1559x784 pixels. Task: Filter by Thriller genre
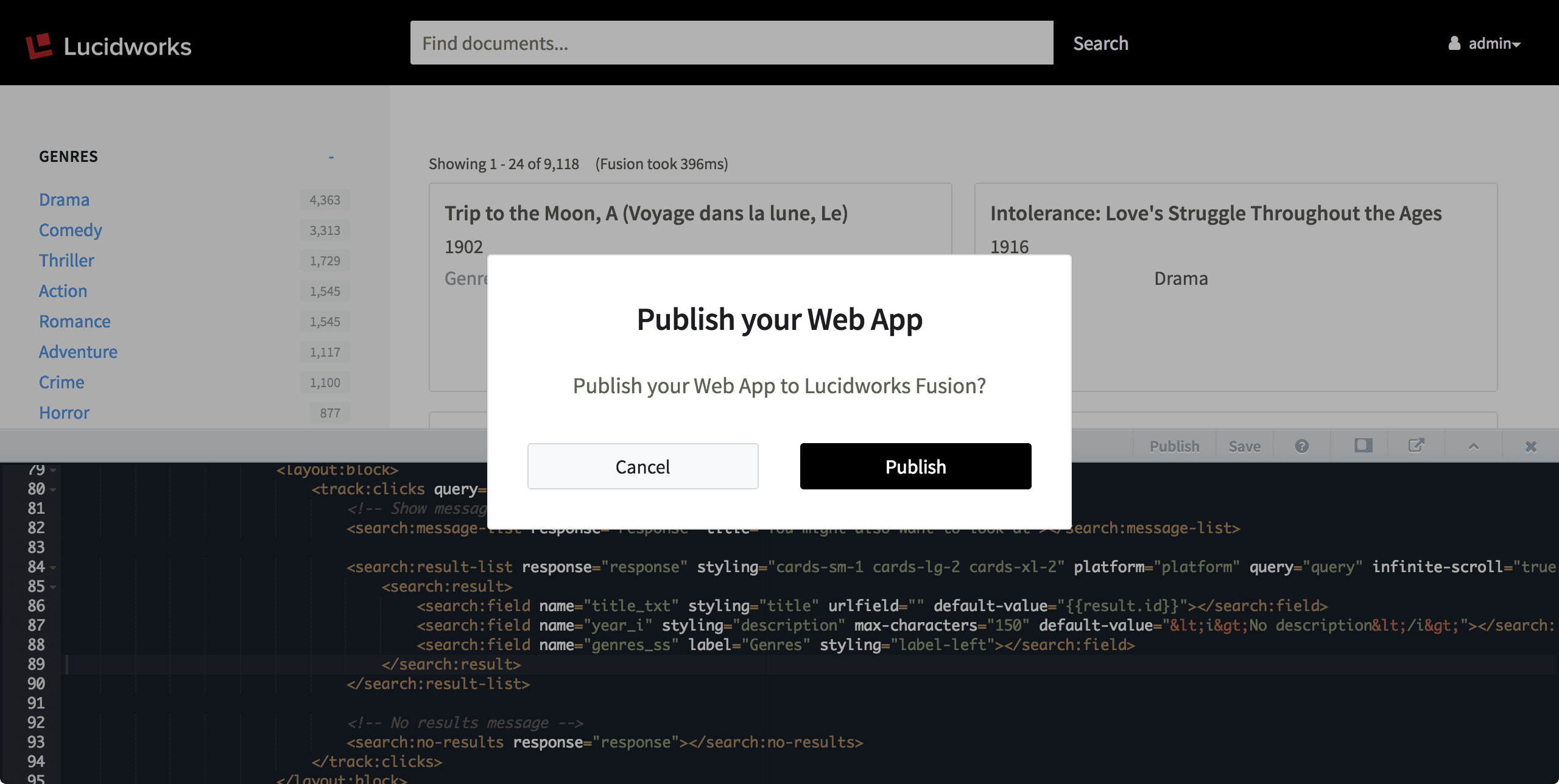click(x=66, y=261)
